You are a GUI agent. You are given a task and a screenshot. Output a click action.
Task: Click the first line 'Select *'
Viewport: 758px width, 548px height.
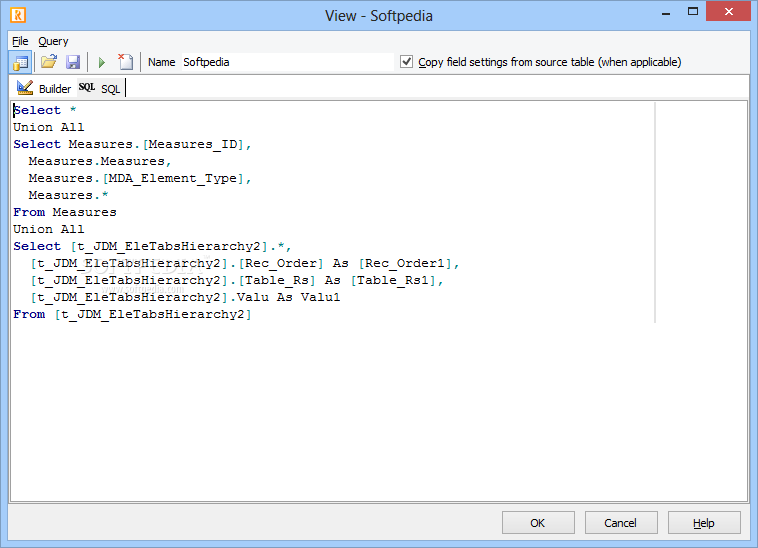click(x=44, y=110)
